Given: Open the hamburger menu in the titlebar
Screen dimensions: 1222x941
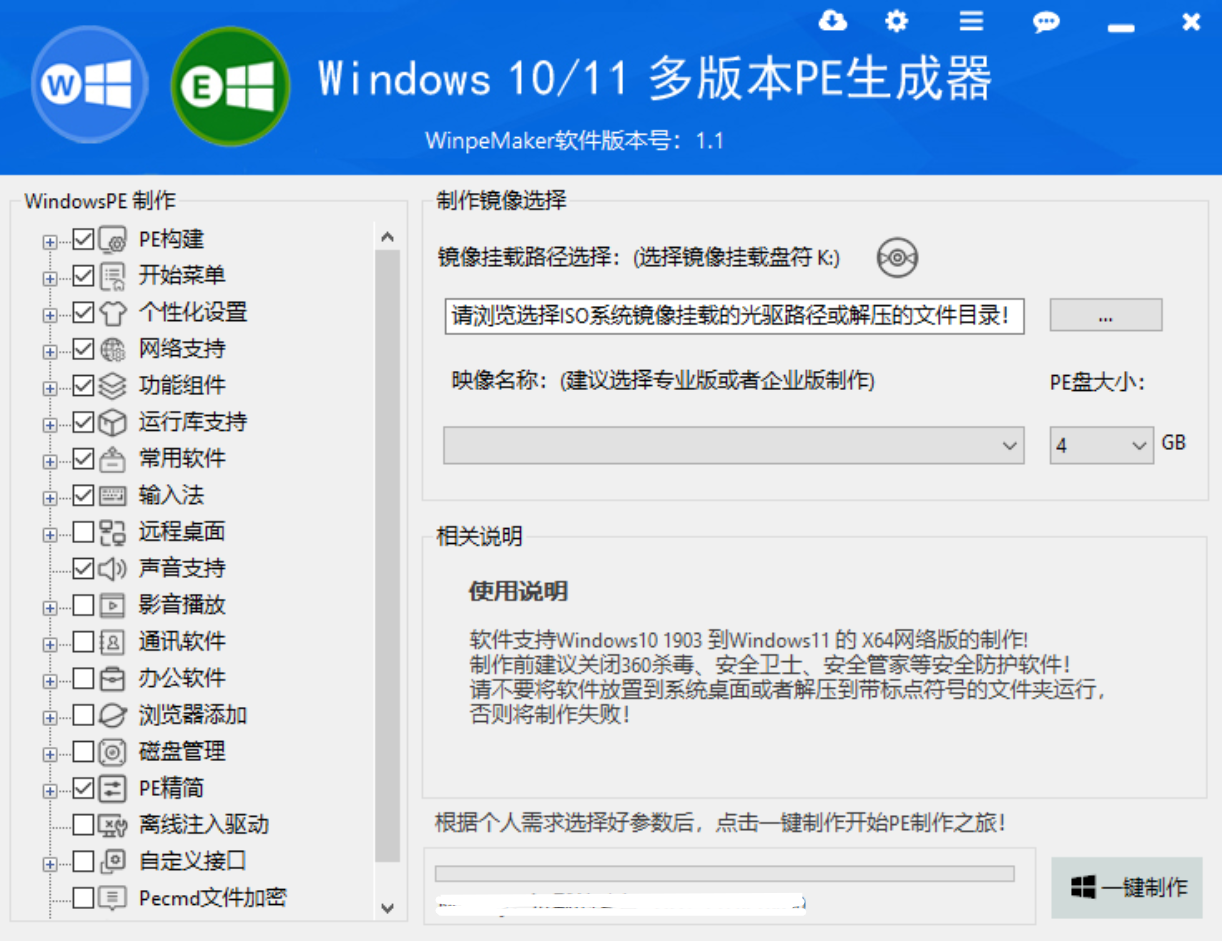Looking at the screenshot, I should [970, 21].
